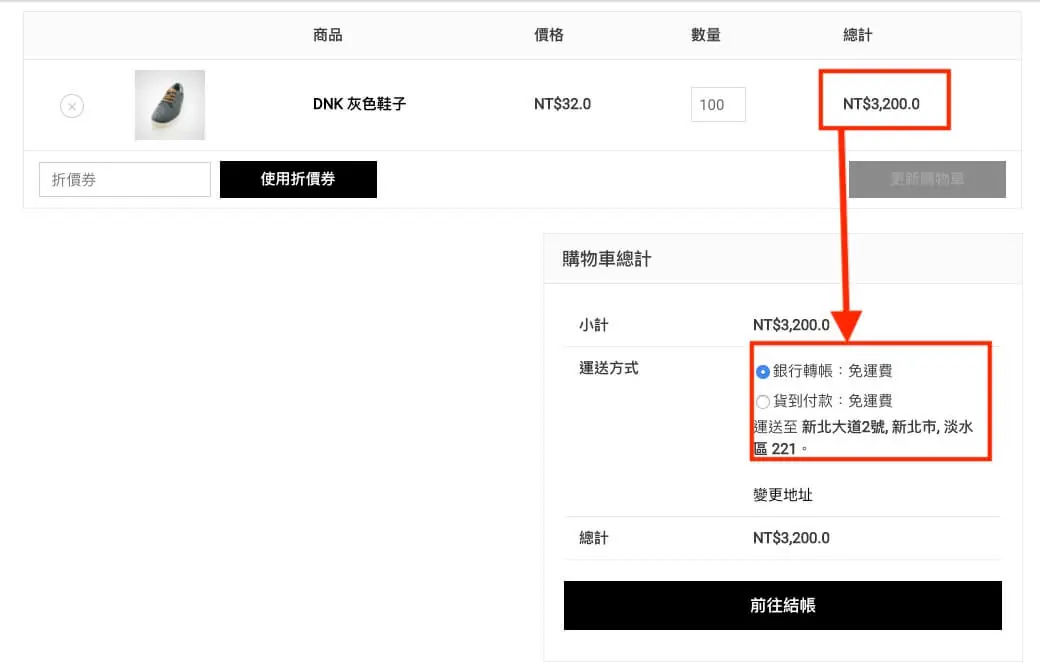Viewport: 1040px width, 671px height.
Task: Open the DNK grey shoe product thumbnail
Action: (170, 105)
